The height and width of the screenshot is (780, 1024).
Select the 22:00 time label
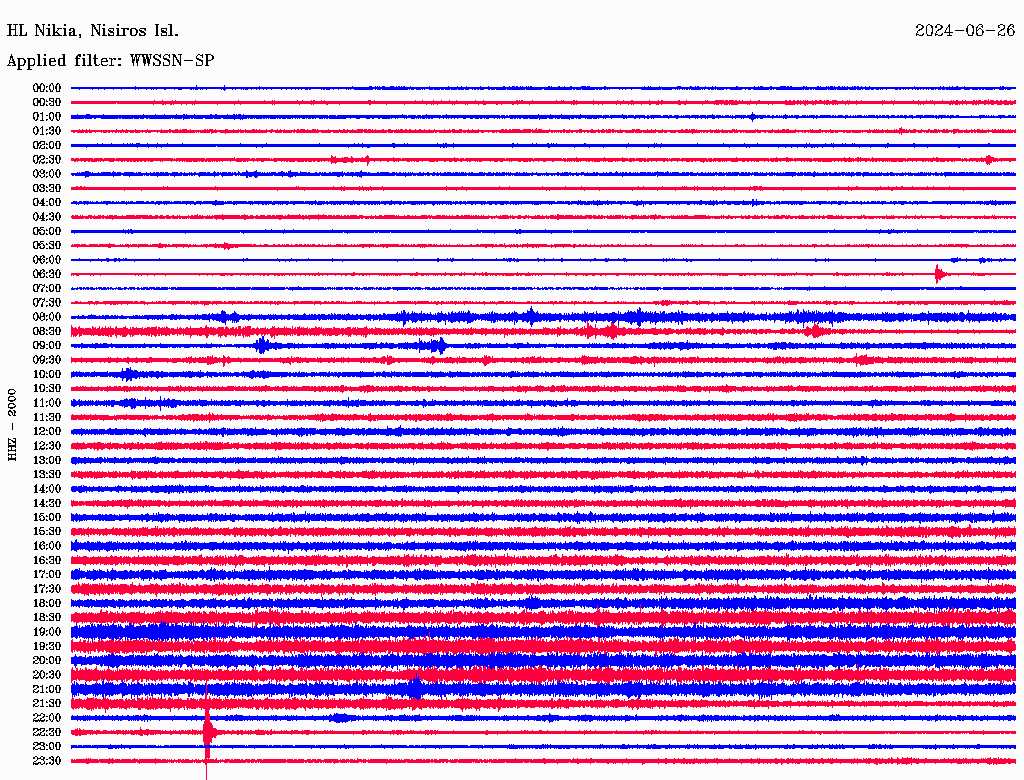click(47, 718)
